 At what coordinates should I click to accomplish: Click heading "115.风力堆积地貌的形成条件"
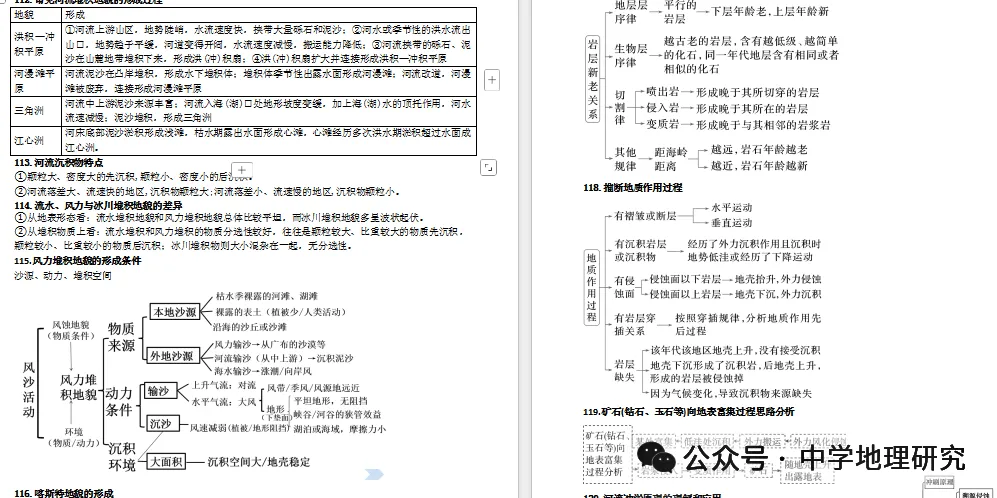coord(78,261)
